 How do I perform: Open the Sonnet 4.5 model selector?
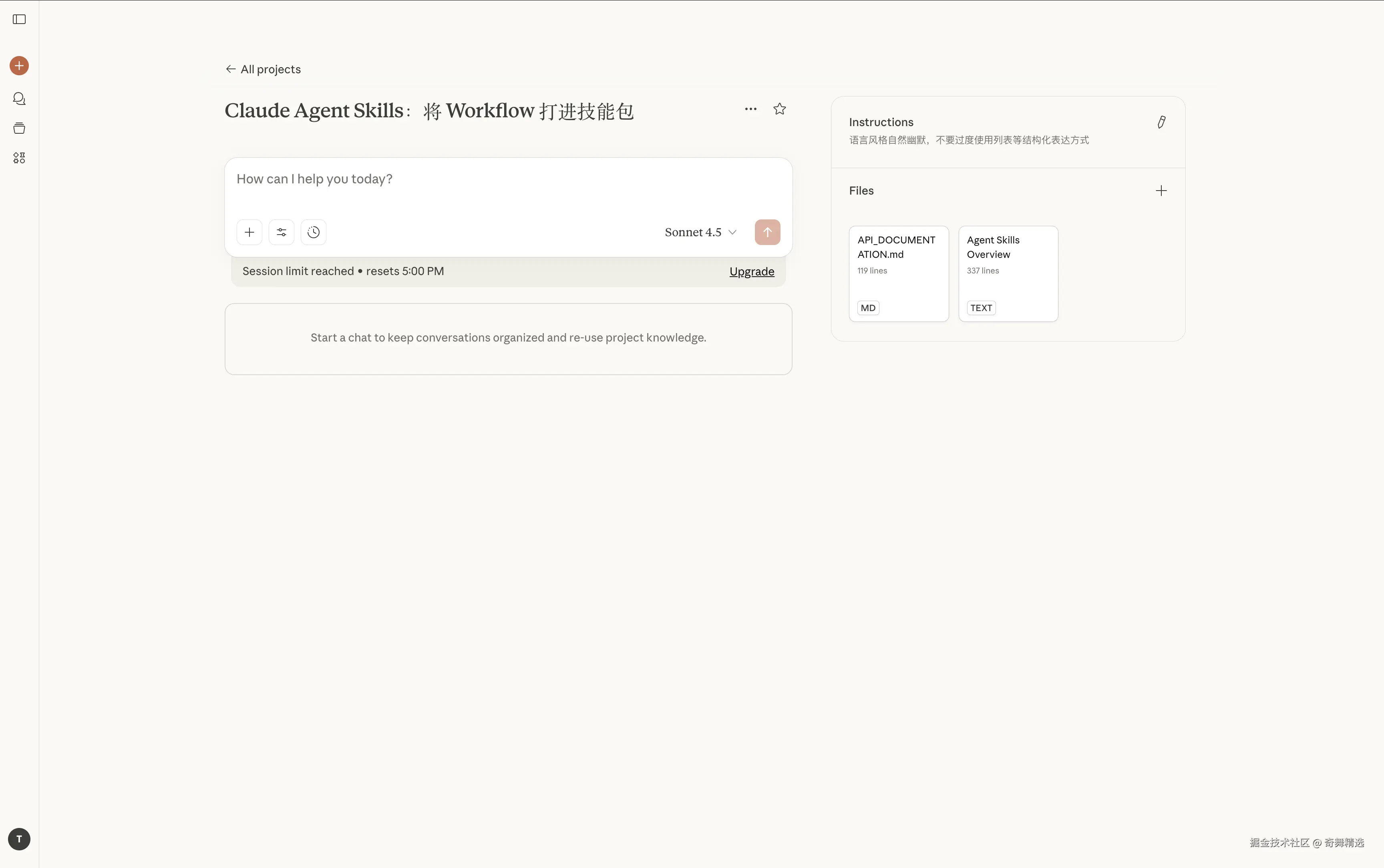coord(700,233)
